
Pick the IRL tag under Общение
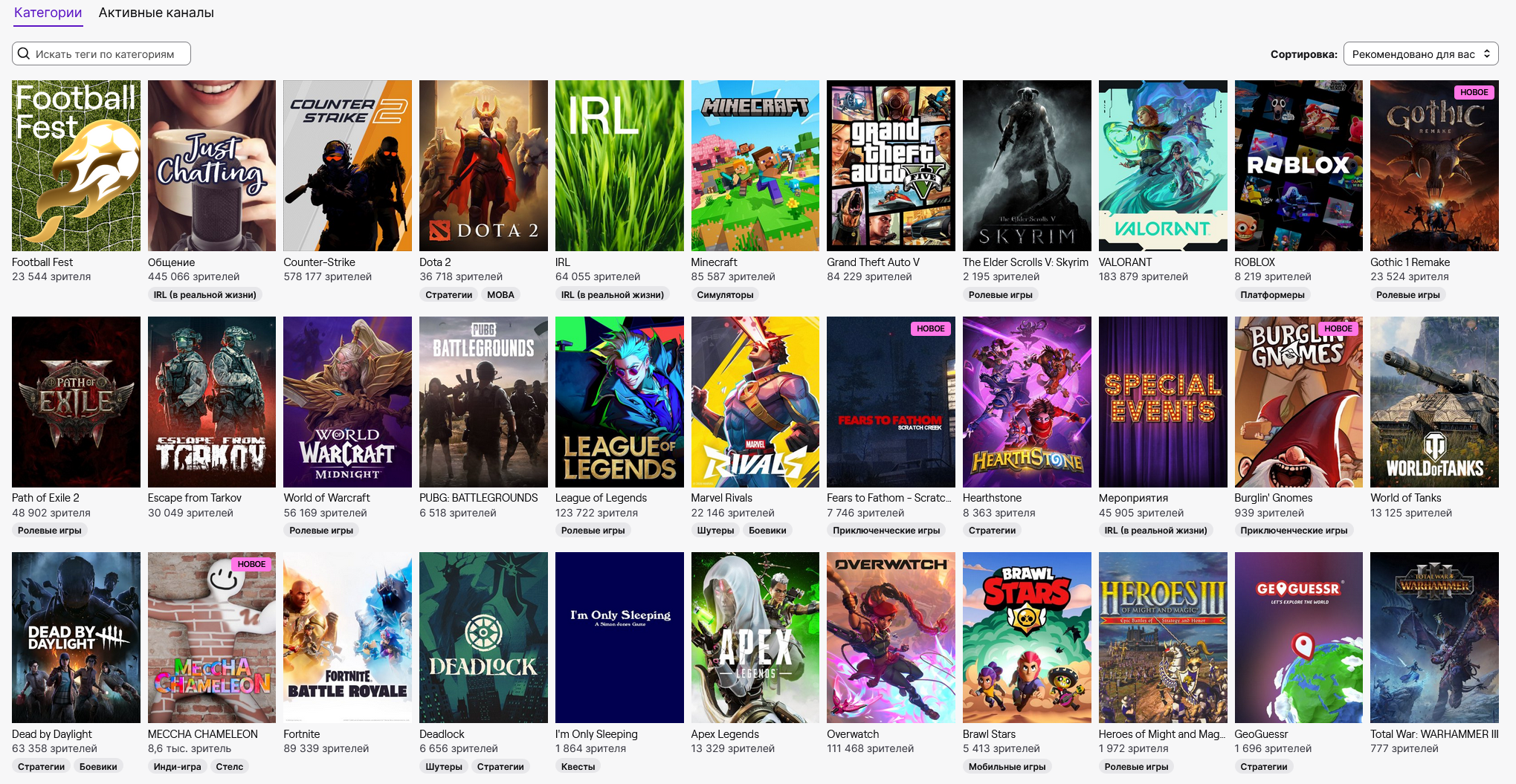(x=204, y=295)
